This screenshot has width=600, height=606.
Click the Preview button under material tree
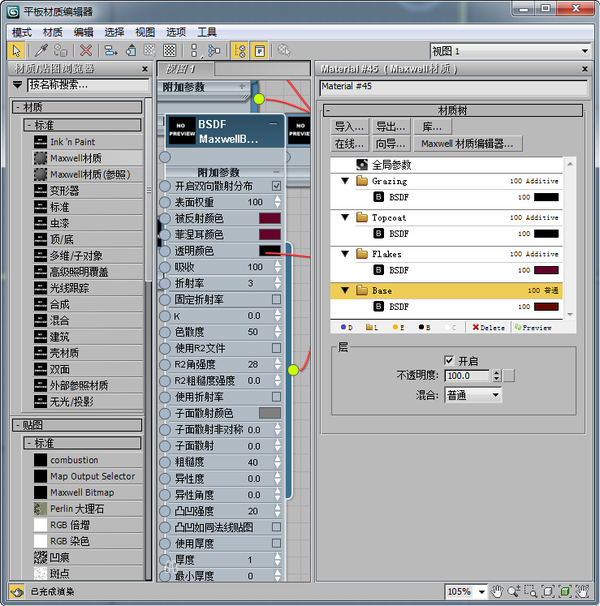pyautogui.click(x=532, y=327)
